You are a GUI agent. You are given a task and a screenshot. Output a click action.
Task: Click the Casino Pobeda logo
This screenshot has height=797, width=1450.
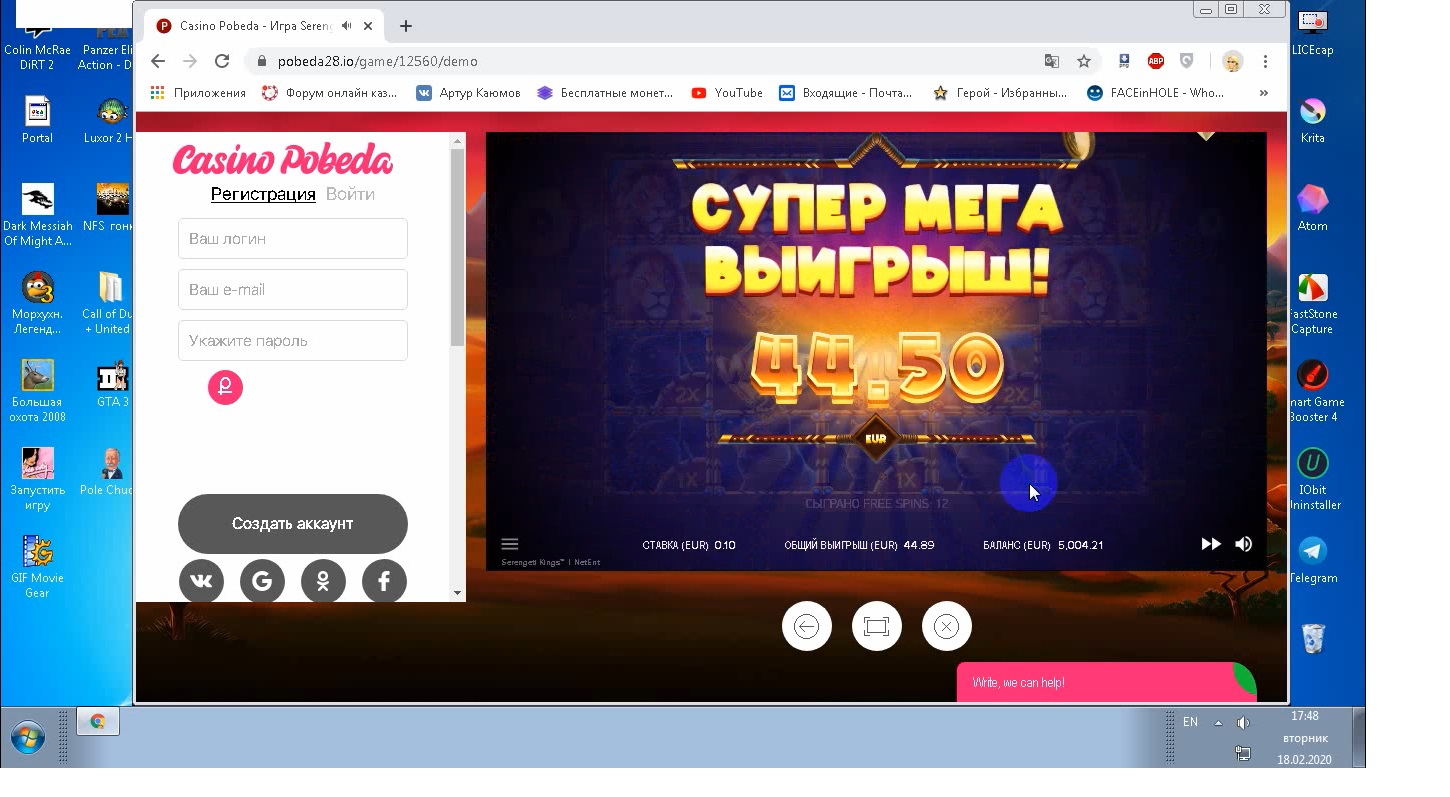pyautogui.click(x=283, y=160)
